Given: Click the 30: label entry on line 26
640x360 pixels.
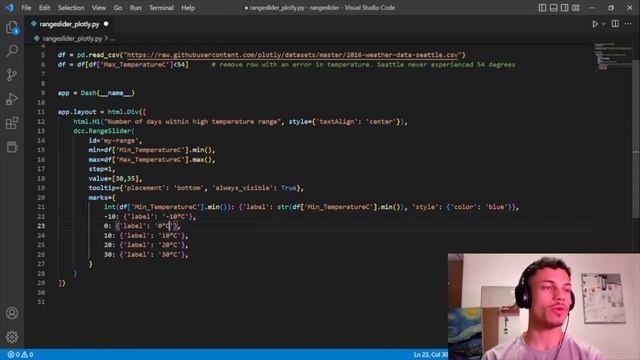Looking at the screenshot, I should point(146,254).
